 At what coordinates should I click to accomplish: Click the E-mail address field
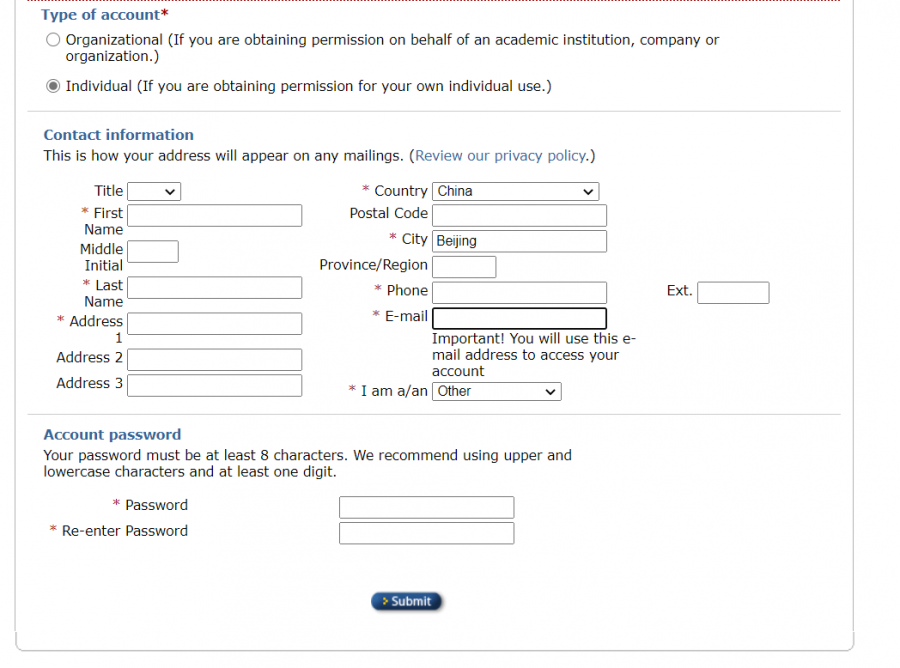[x=519, y=319]
